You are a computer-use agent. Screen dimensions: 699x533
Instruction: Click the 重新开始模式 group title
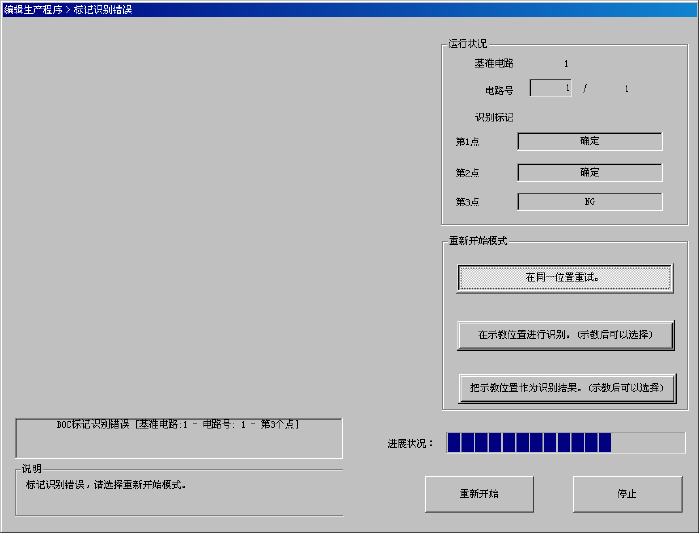click(478, 241)
